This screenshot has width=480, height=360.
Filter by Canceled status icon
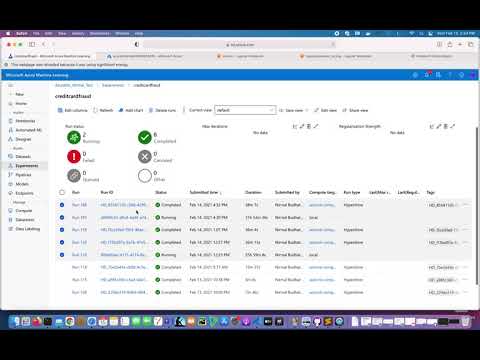click(x=145, y=157)
